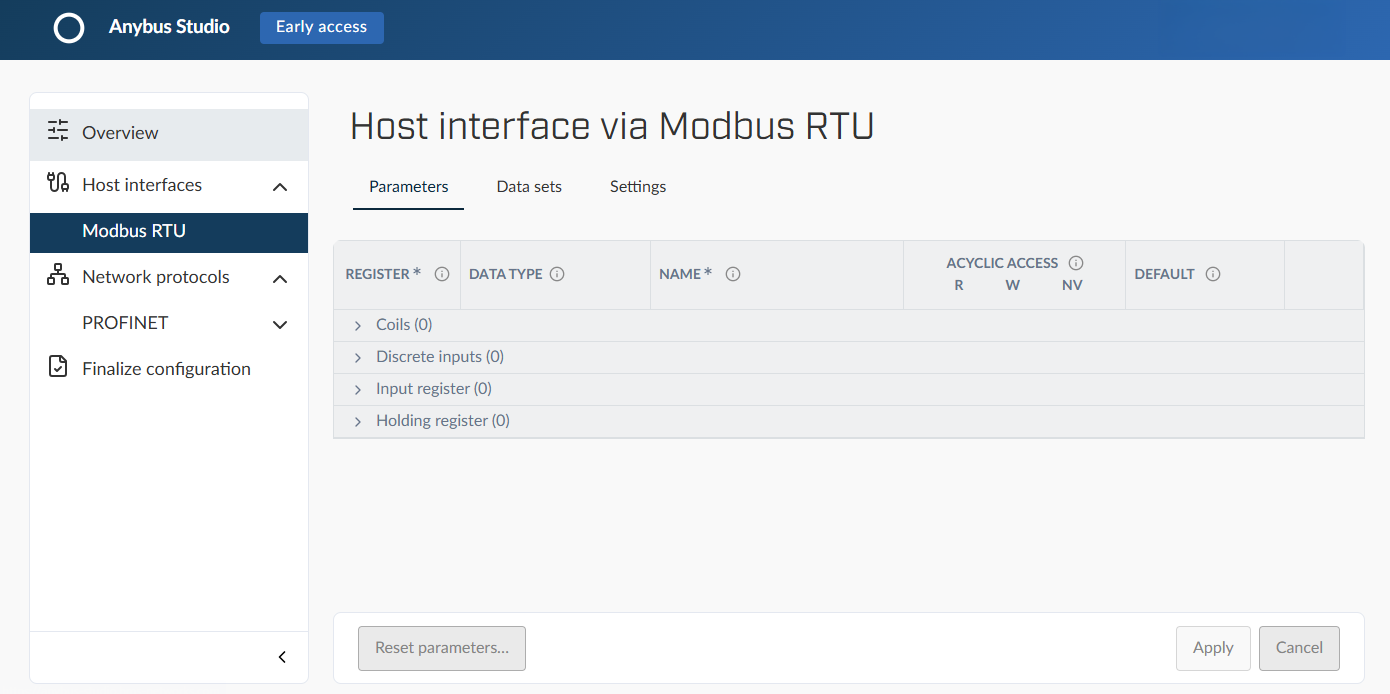Click the Network protocols network icon
The height and width of the screenshot is (694, 1390).
[x=58, y=275]
